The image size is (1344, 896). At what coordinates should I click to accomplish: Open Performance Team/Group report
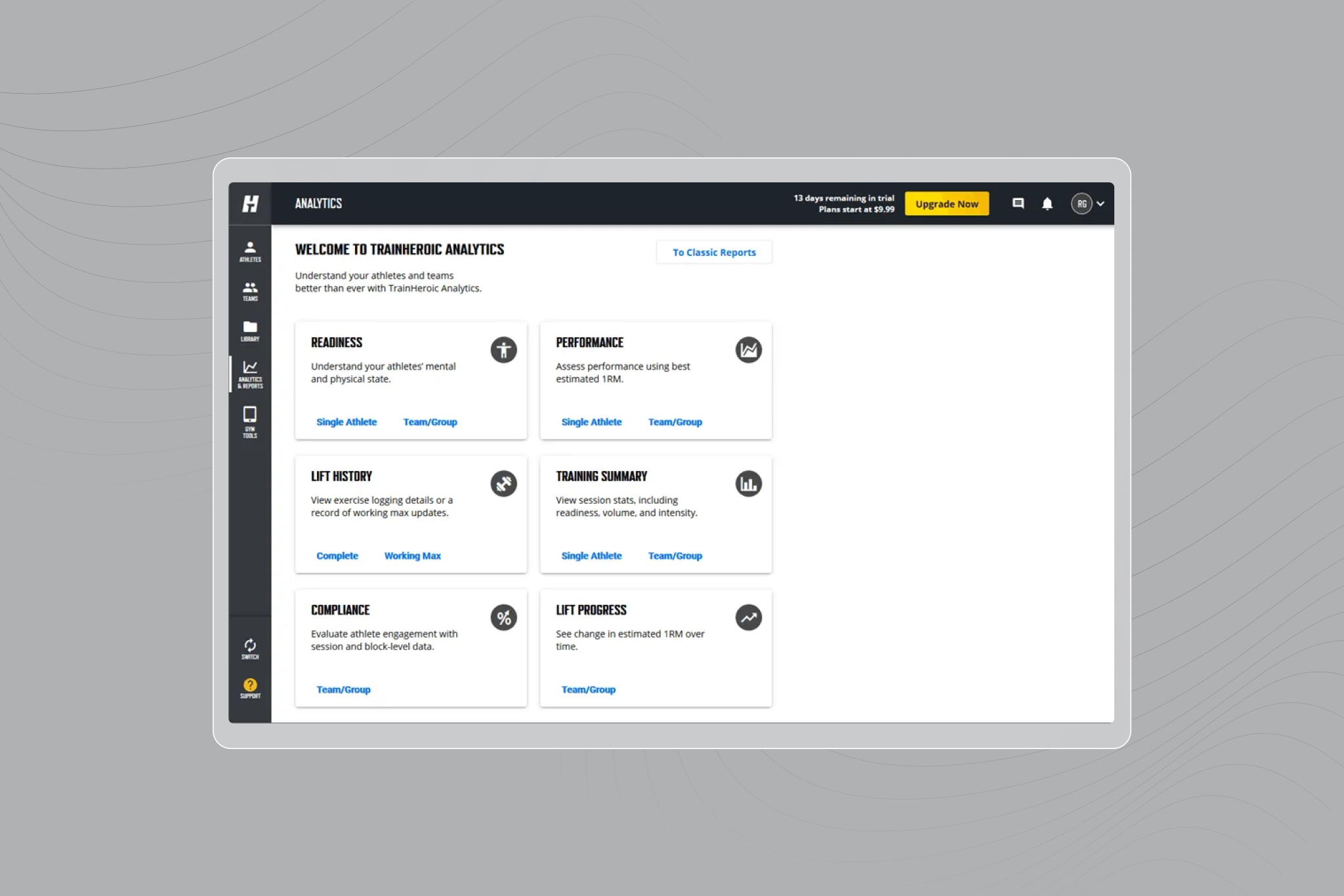[675, 422]
